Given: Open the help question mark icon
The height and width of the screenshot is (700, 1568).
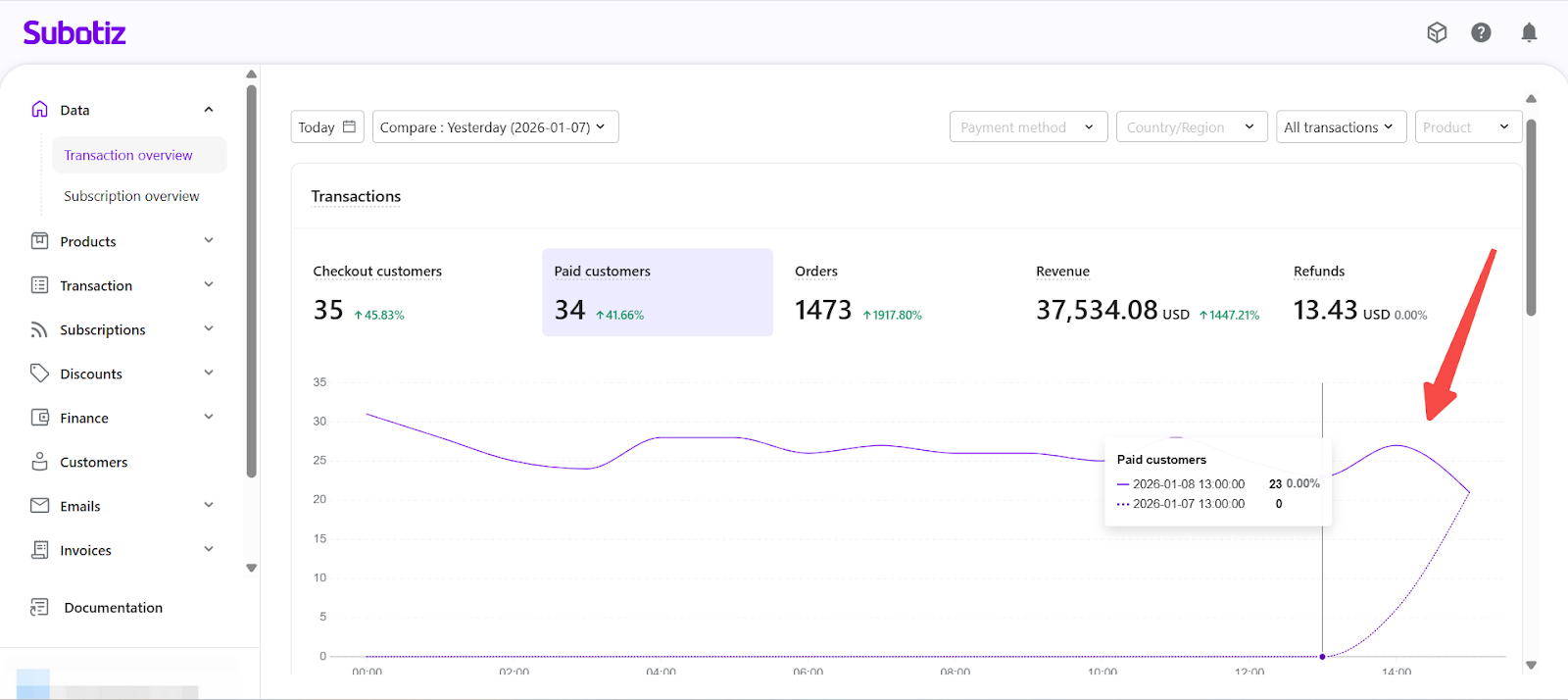Looking at the screenshot, I should (x=1481, y=33).
